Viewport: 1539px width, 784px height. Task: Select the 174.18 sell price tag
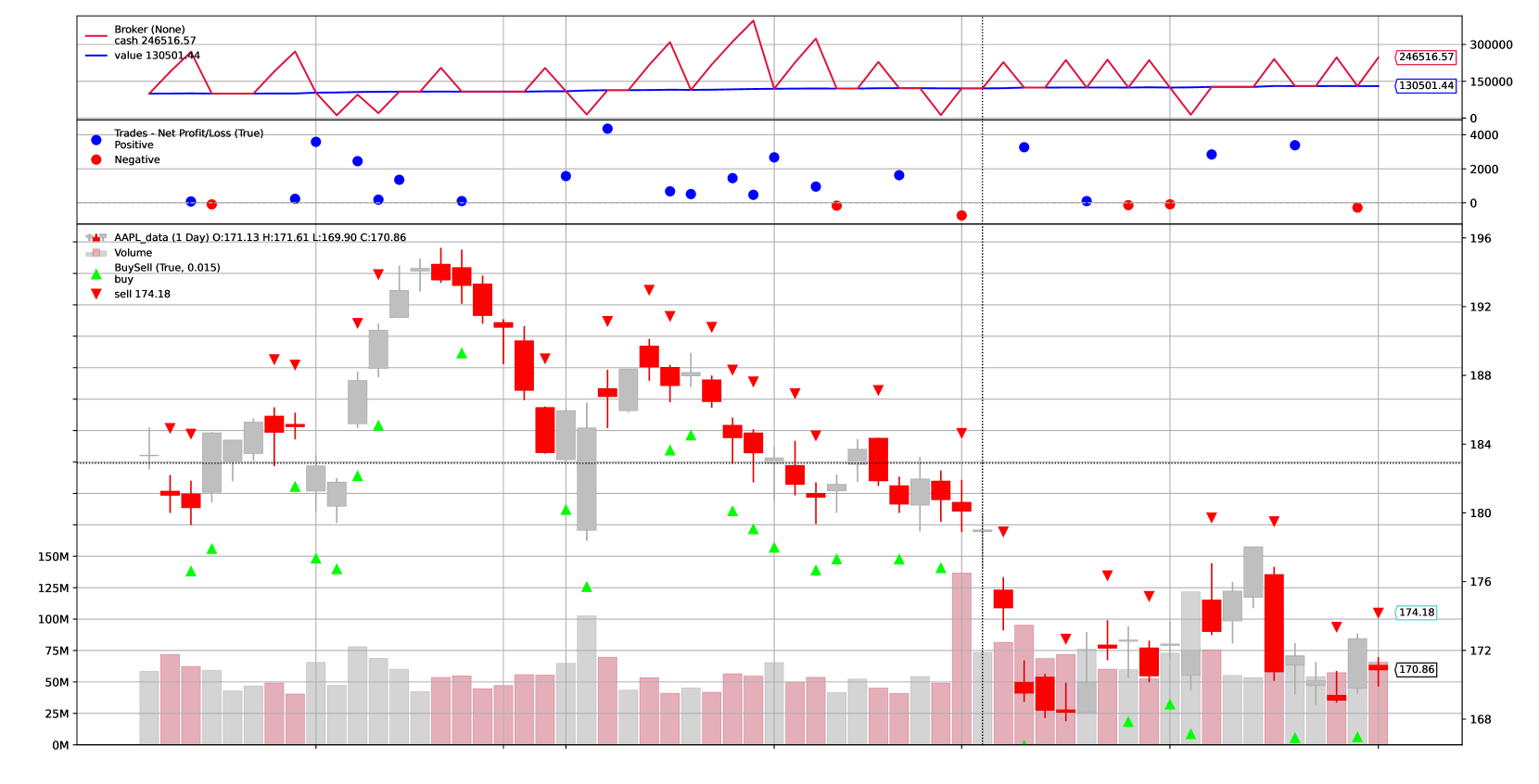click(x=1416, y=613)
